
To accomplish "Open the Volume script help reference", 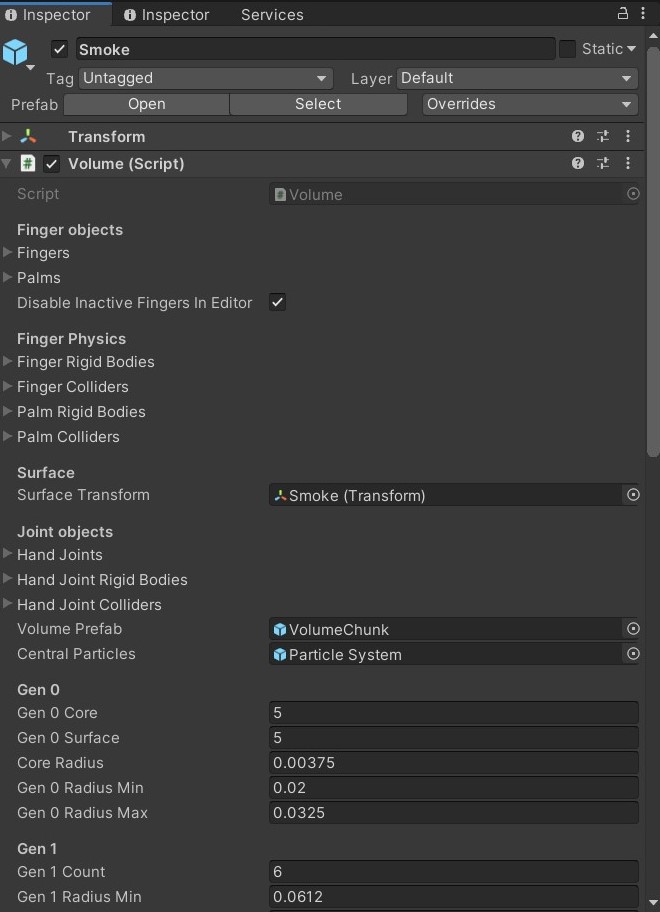I will 578,163.
